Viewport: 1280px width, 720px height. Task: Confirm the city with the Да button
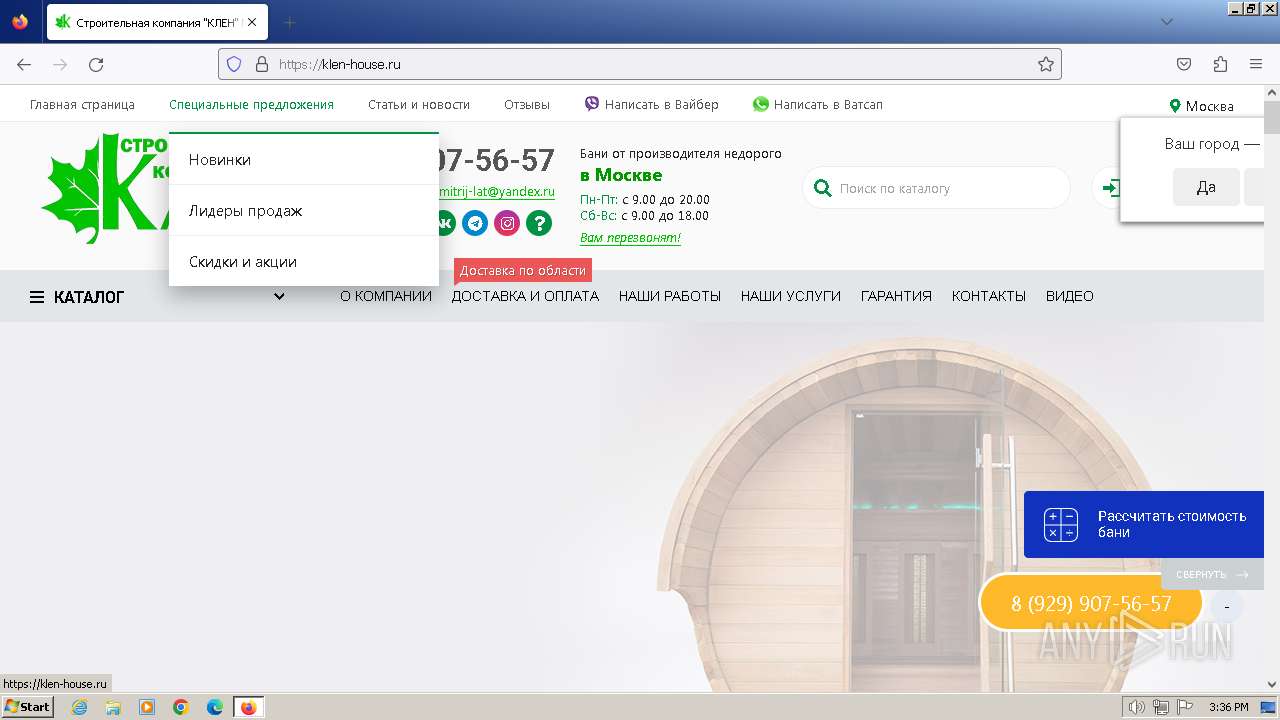coord(1206,187)
